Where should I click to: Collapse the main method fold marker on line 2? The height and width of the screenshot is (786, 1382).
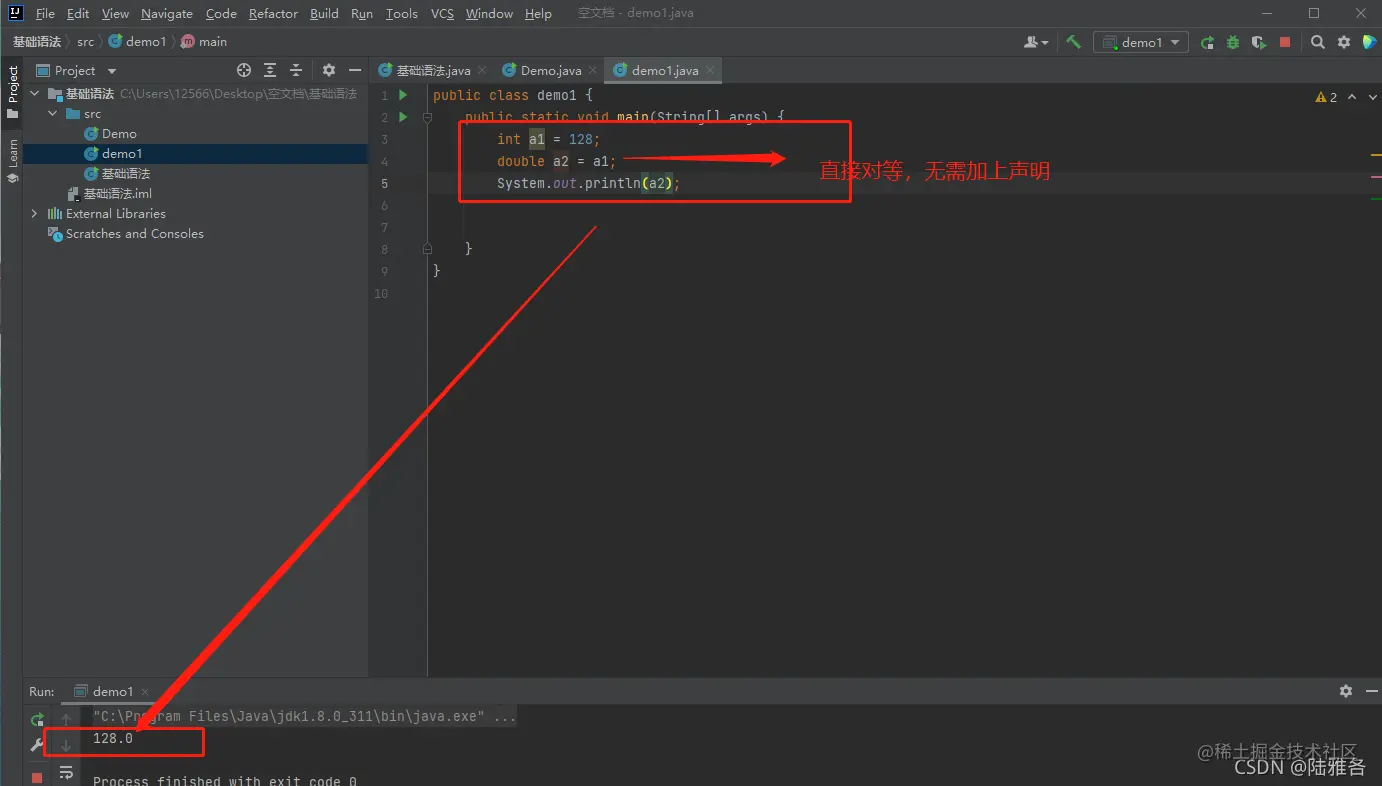(427, 117)
